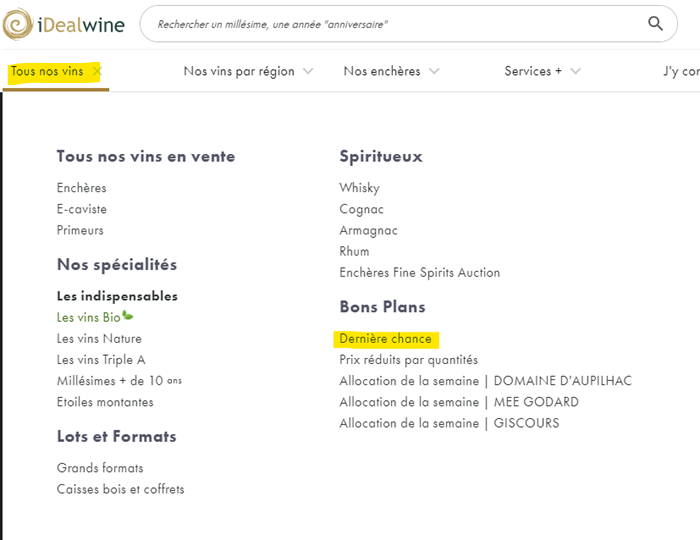This screenshot has width=700, height=540.
Task: Click the Nos spécialités heading
Action: [117, 265]
